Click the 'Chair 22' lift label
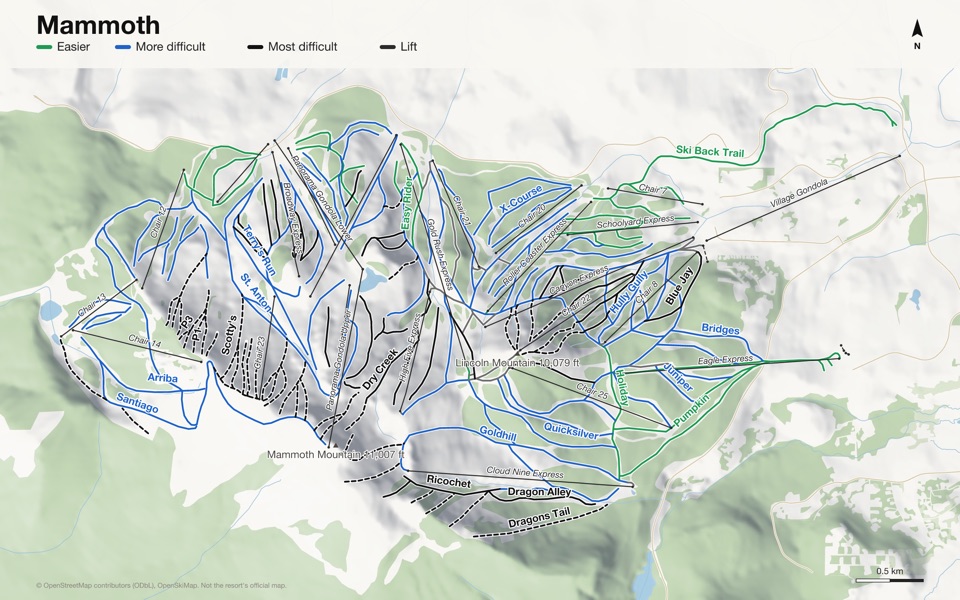 pos(576,304)
